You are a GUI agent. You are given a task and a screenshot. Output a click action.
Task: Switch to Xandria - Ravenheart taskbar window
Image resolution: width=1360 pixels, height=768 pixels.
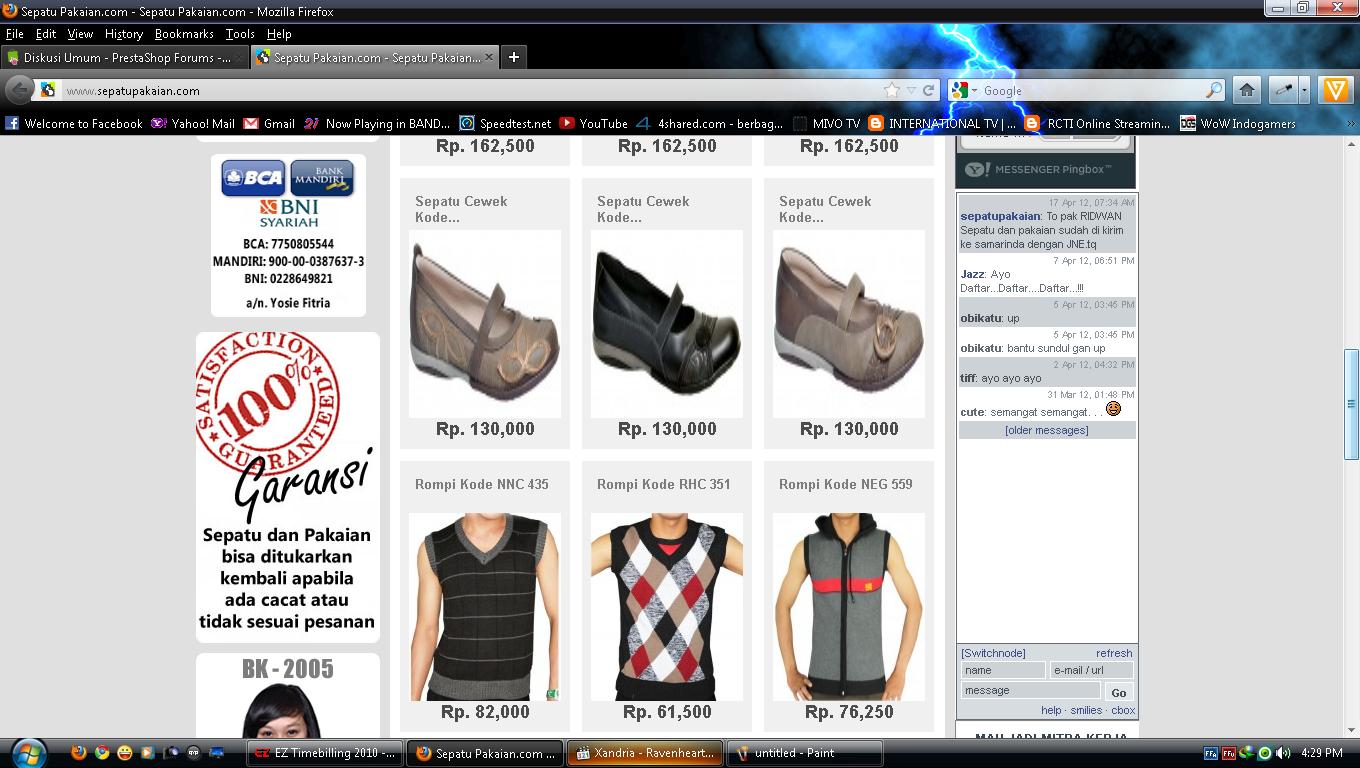click(x=645, y=753)
